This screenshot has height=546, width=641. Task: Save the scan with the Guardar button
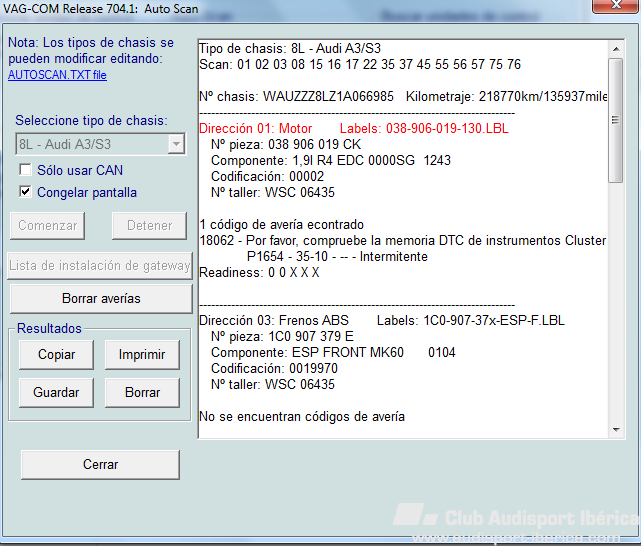[56, 393]
